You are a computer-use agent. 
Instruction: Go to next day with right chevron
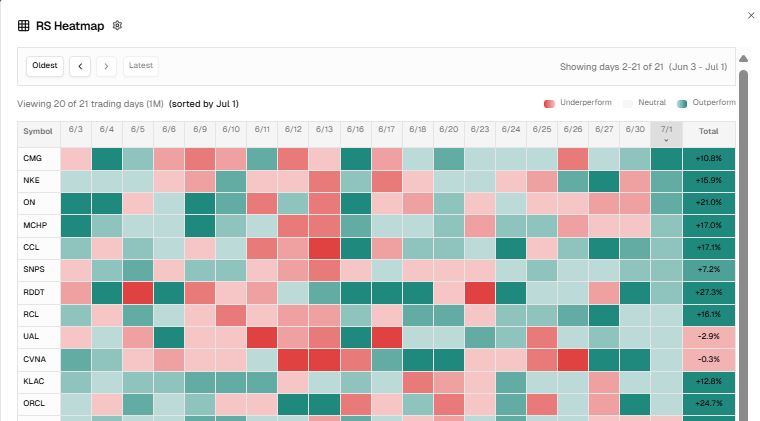coord(106,66)
